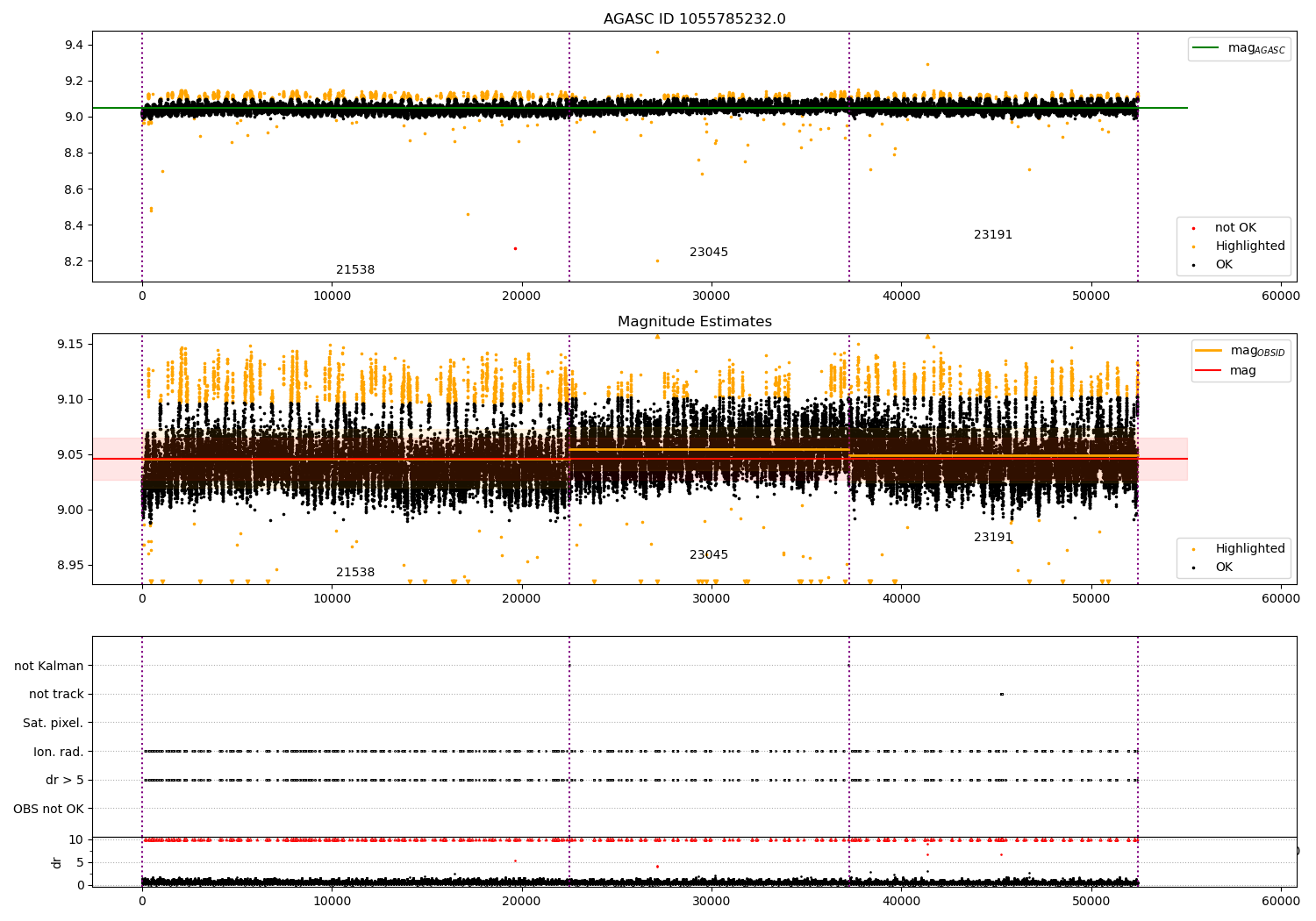Click the 'Magnitude Estimates' plot title

click(694, 322)
